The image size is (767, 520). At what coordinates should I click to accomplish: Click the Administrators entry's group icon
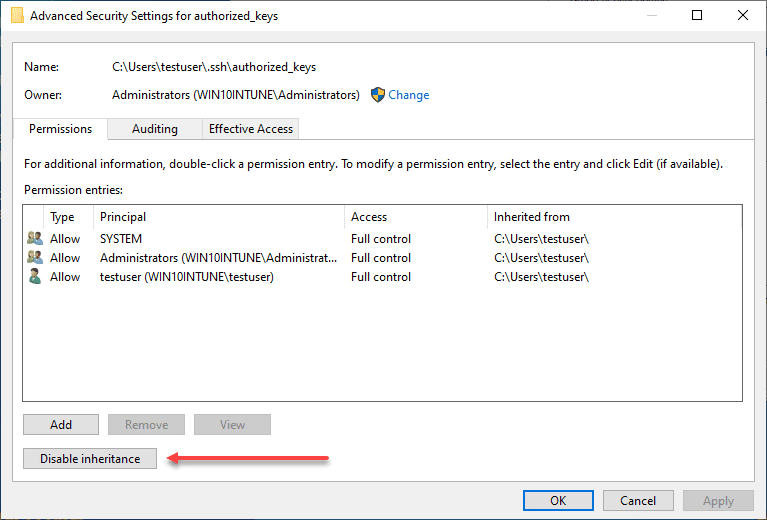[35, 258]
